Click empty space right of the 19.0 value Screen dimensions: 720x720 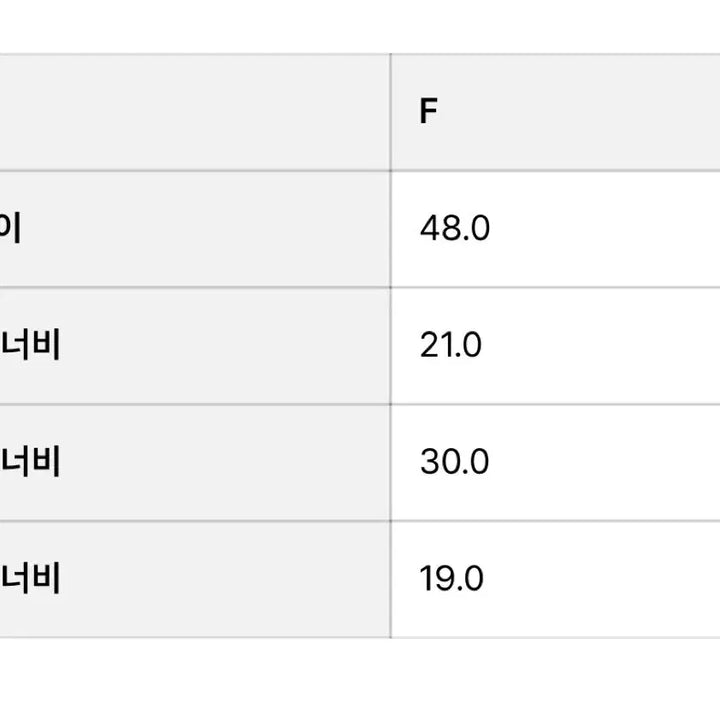point(610,579)
